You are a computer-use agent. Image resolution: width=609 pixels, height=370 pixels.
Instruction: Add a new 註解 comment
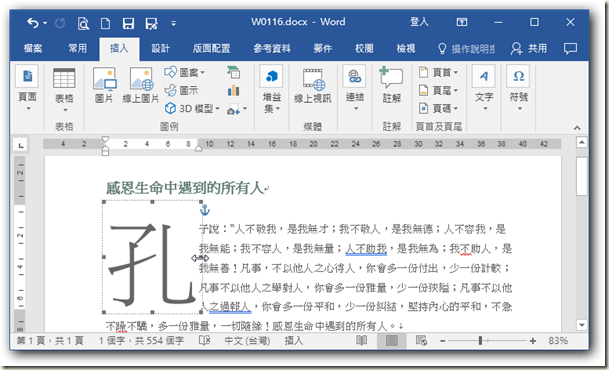392,85
